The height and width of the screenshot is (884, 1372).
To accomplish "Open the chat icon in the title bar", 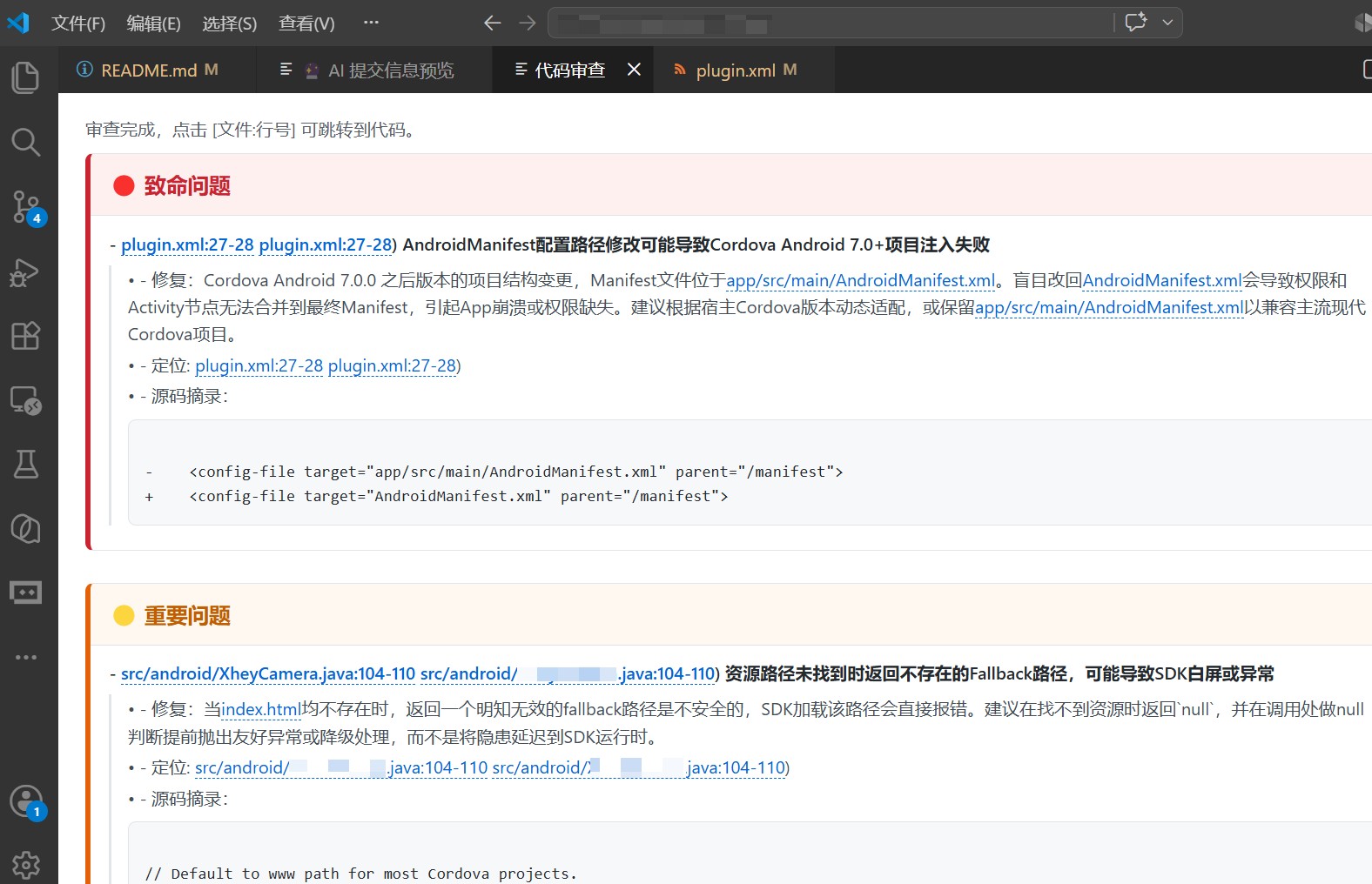I will coord(1135,23).
